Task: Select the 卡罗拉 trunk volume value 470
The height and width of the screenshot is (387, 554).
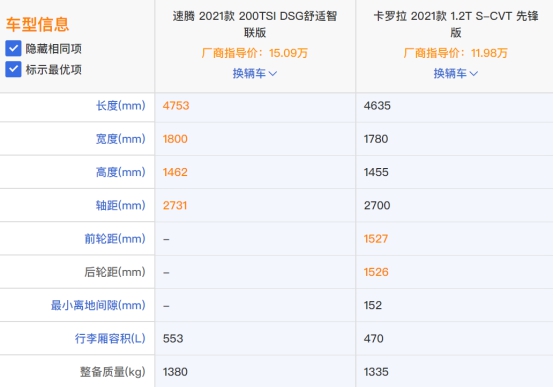Action: (373, 339)
